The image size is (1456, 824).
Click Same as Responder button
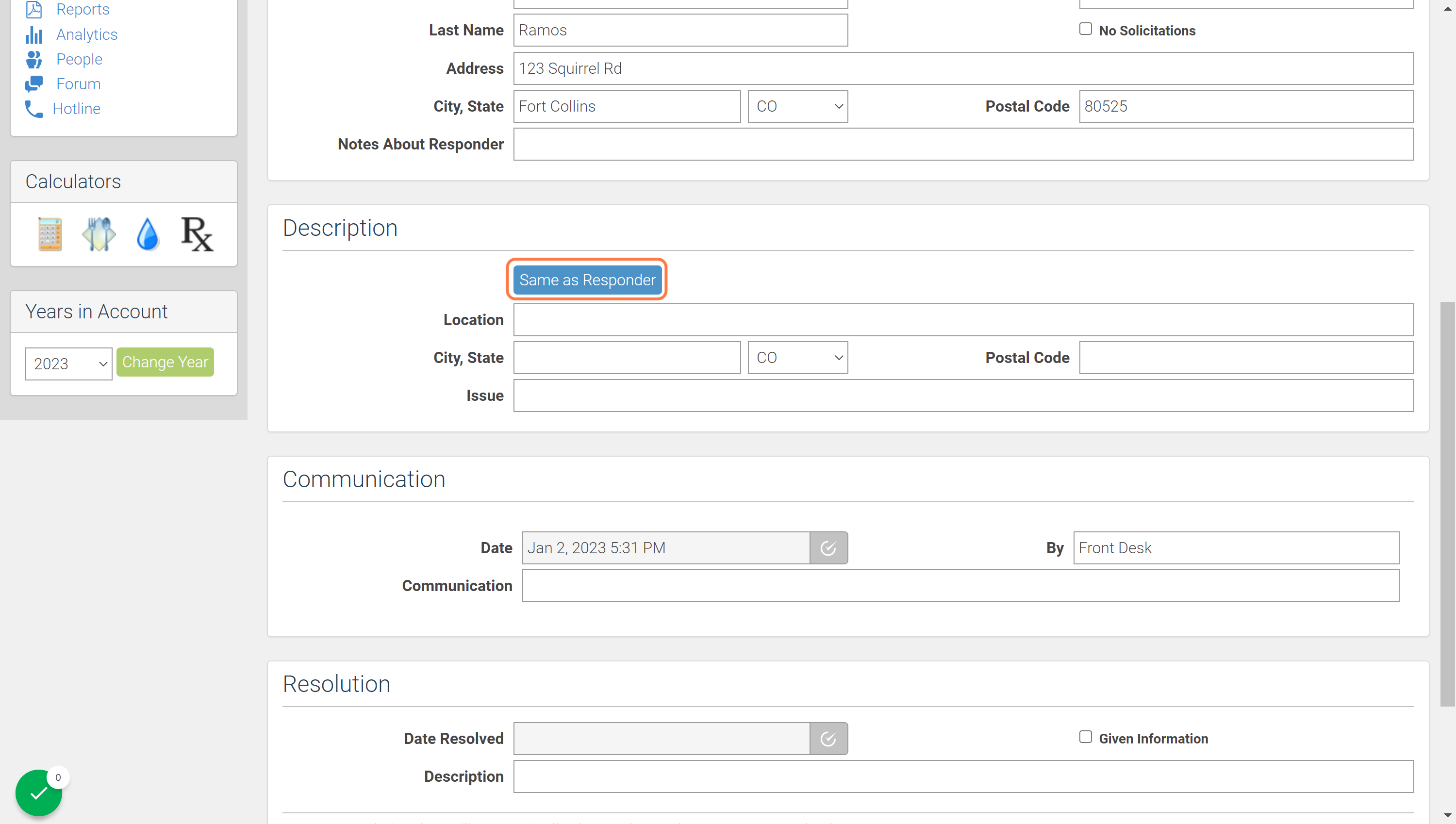pyautogui.click(x=587, y=280)
